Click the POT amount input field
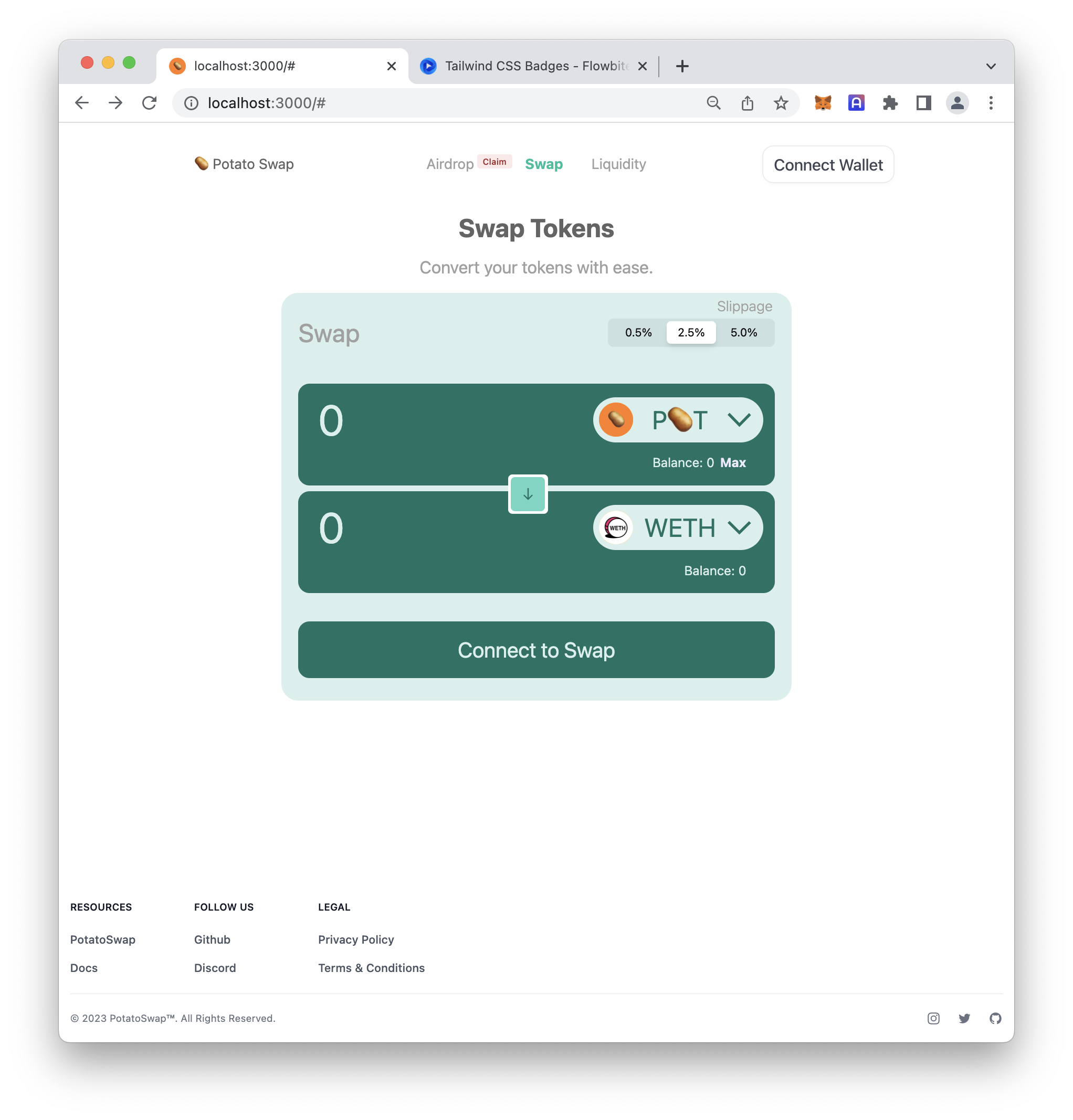The height and width of the screenshot is (1120, 1073). (435, 422)
